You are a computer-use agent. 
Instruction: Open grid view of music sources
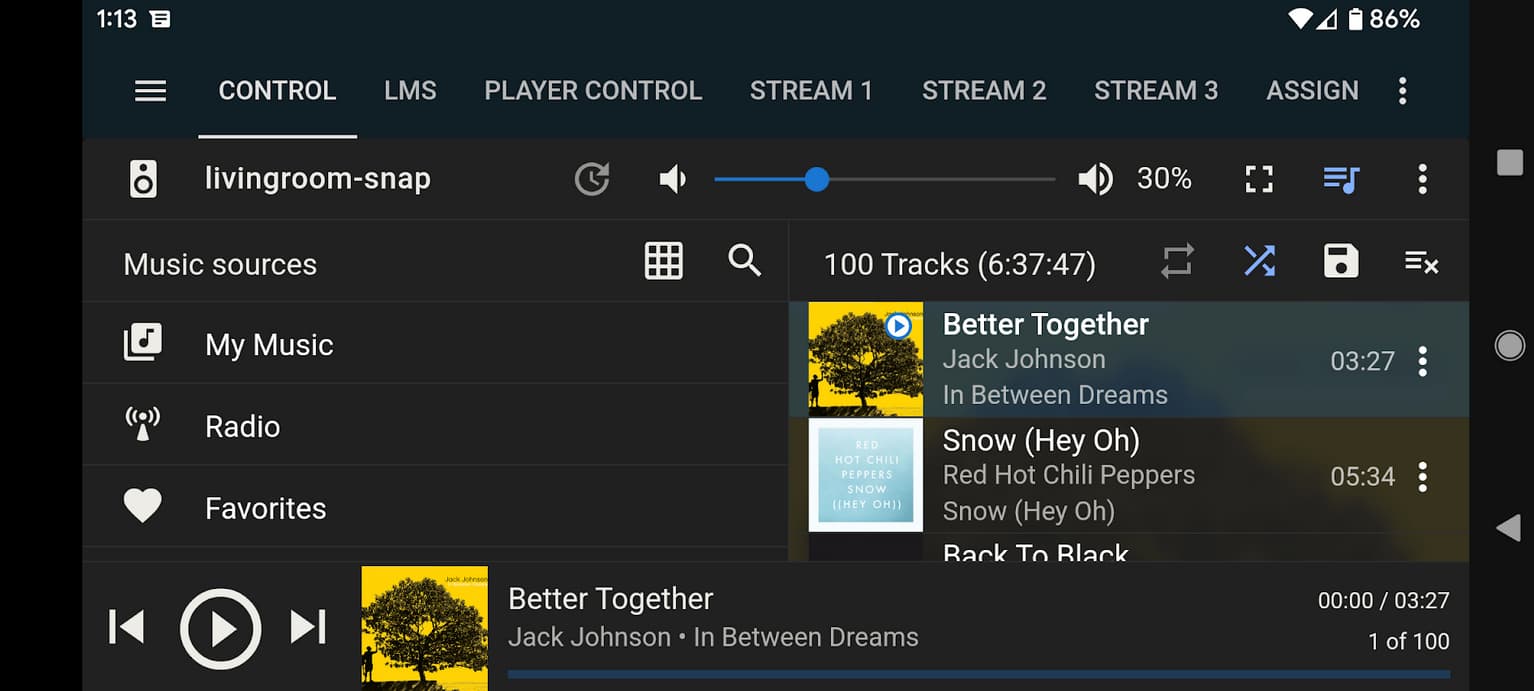[664, 261]
